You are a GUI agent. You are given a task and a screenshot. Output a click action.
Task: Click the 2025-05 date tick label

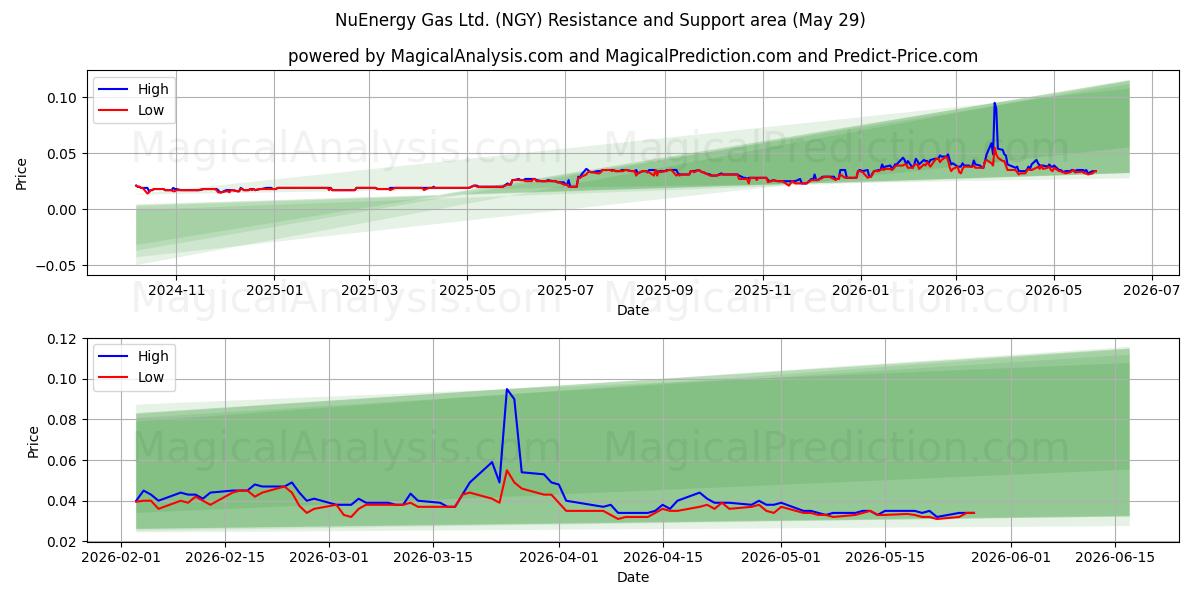click(x=467, y=290)
